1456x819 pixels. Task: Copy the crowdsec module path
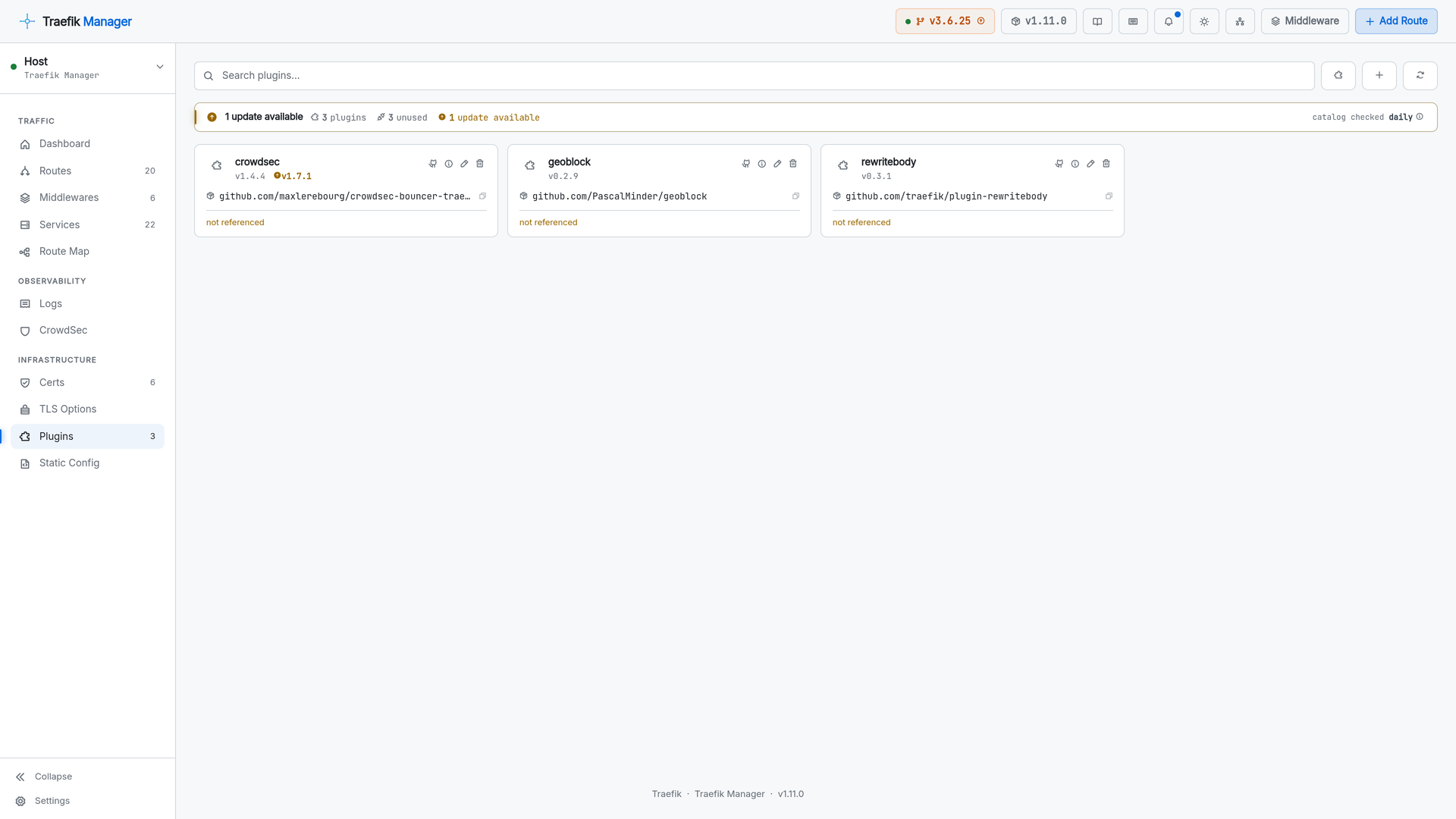(x=482, y=196)
